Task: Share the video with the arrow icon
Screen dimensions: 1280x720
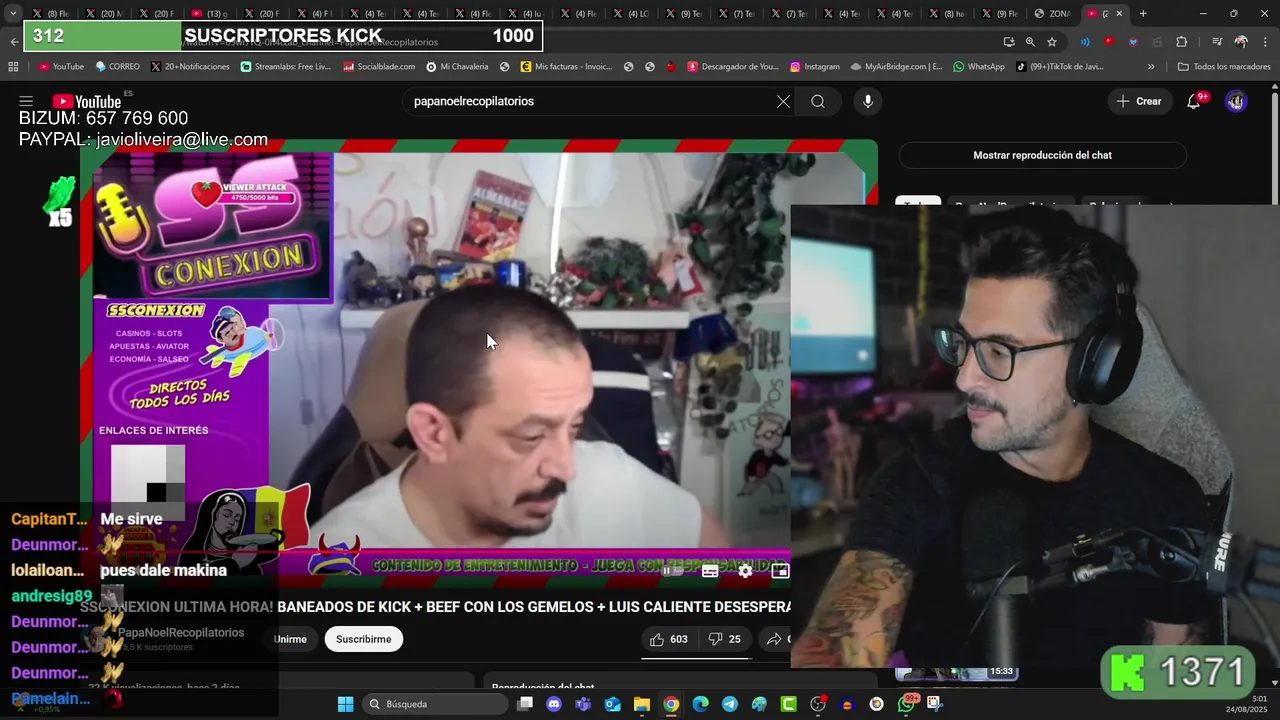Action: coord(775,639)
